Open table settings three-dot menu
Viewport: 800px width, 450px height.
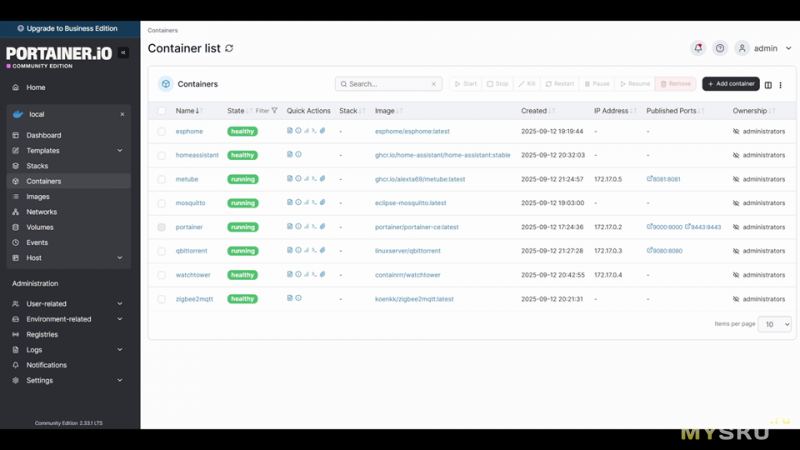click(781, 85)
